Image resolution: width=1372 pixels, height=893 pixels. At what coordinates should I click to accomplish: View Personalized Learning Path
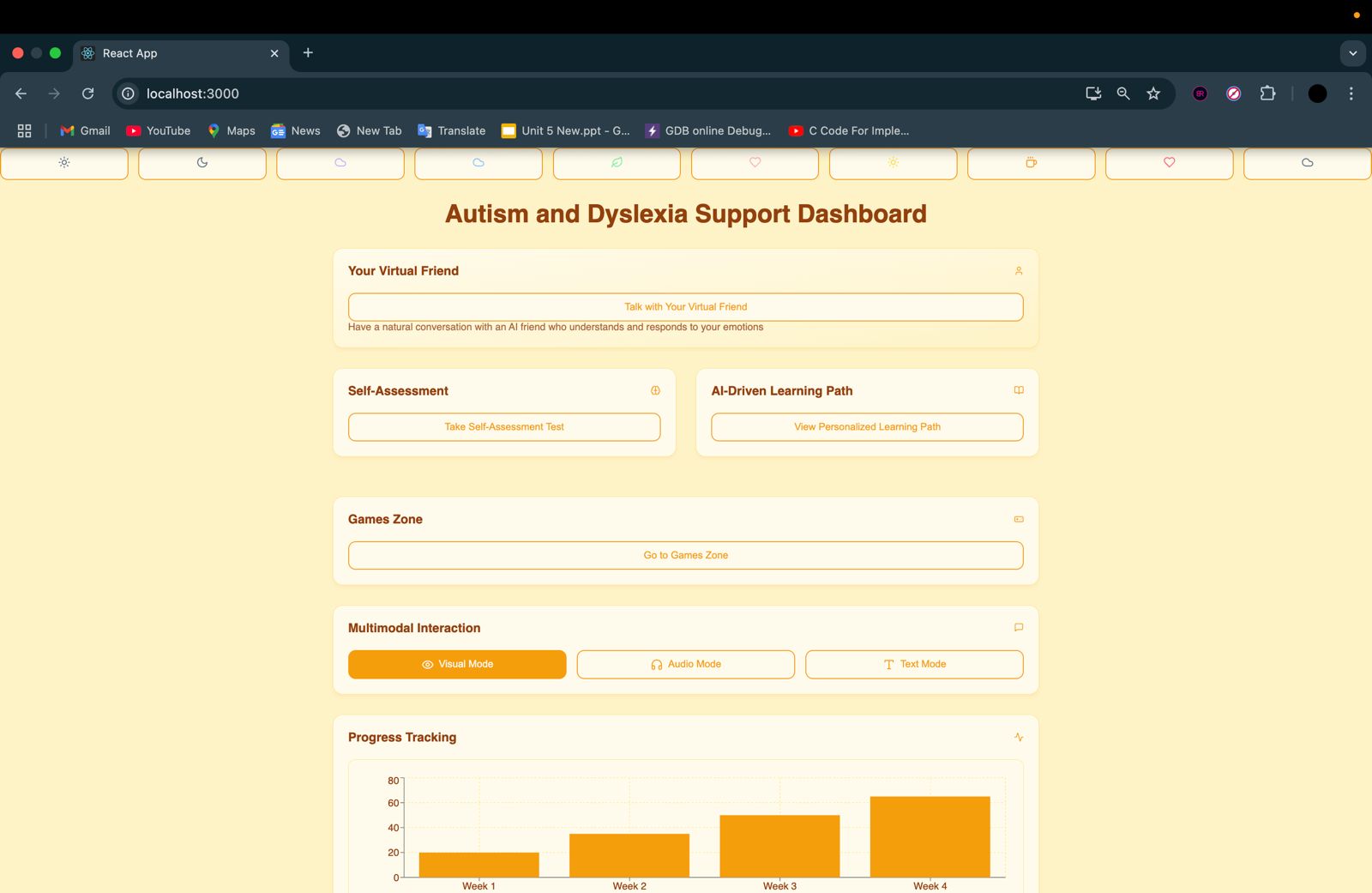tap(867, 427)
